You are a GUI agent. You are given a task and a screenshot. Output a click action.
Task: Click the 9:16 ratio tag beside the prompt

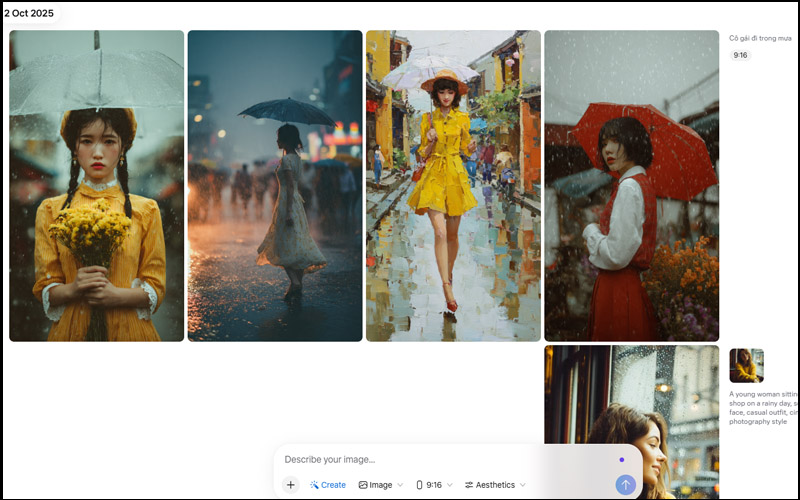click(741, 55)
